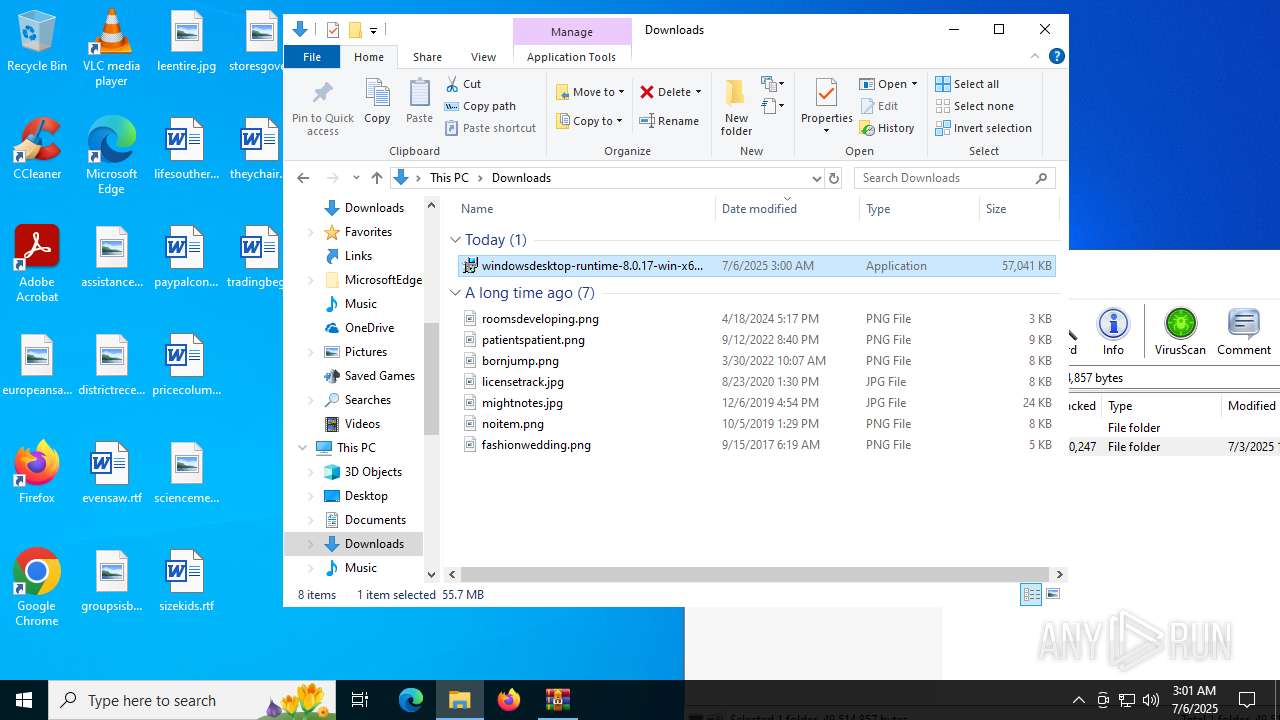The width and height of the screenshot is (1280, 720).
Task: Click the Edit command in Open group
Action: tap(879, 106)
